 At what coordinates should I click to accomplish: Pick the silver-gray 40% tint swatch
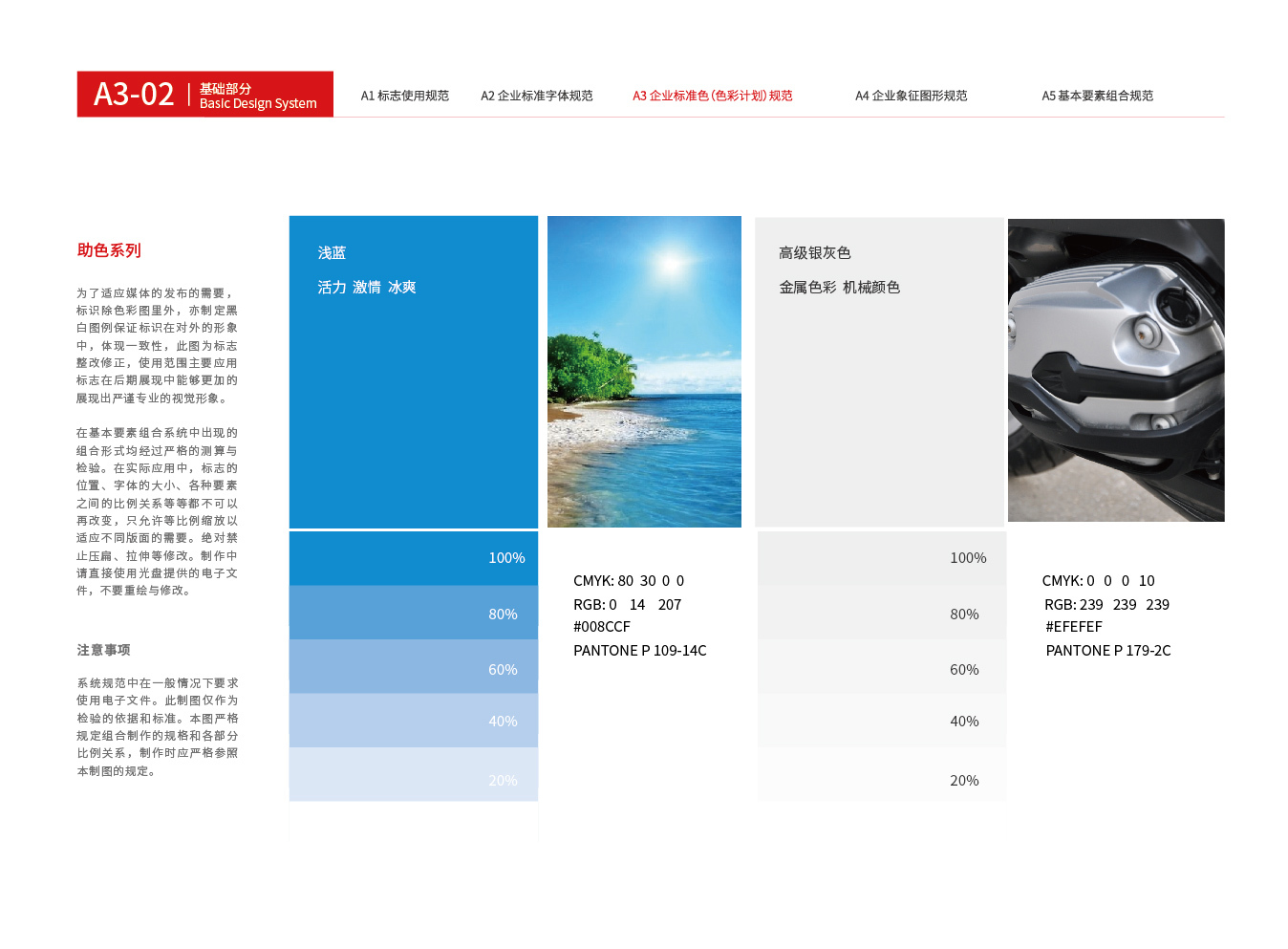point(882,721)
